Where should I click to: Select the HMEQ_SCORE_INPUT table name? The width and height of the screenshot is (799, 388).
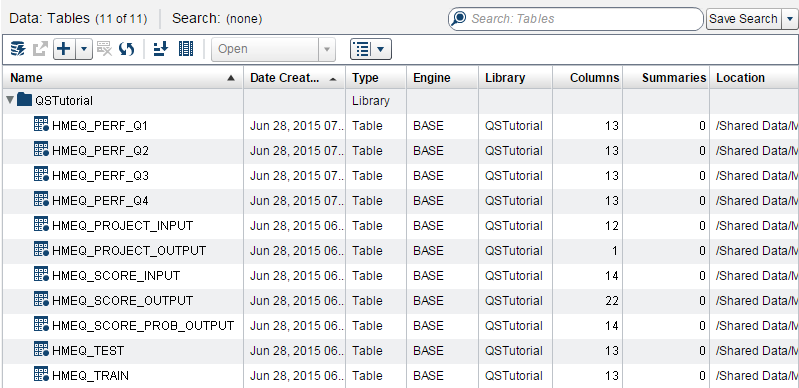coord(116,276)
